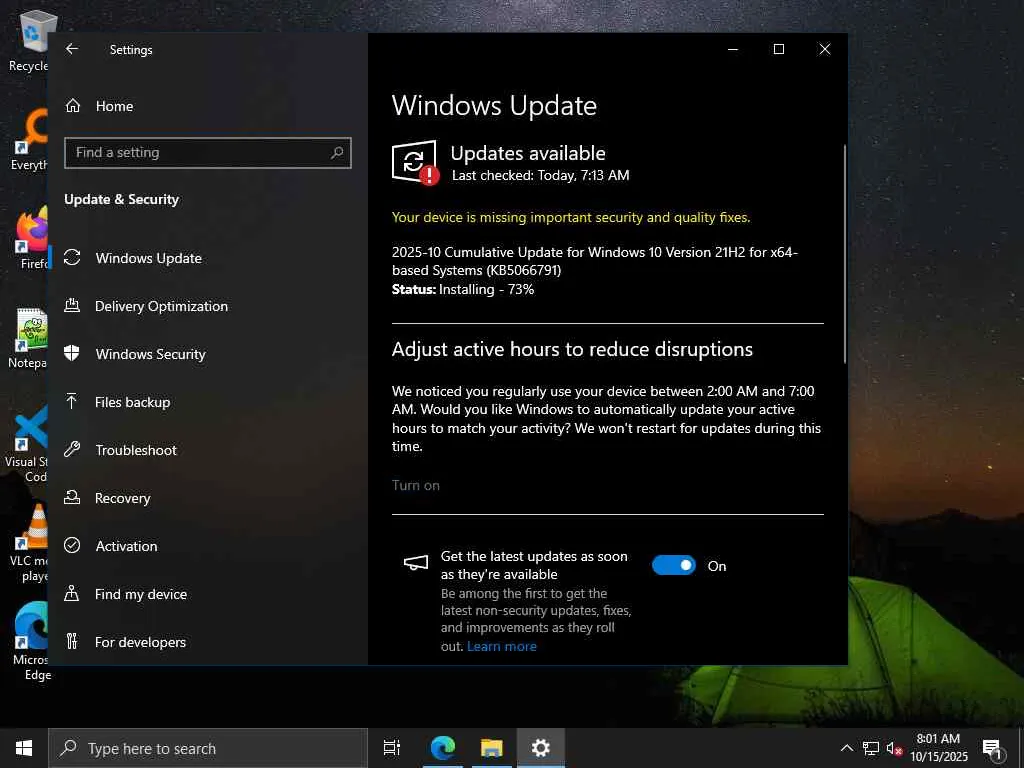Click the Find my device icon
This screenshot has height=768, width=1024.
click(x=72, y=594)
